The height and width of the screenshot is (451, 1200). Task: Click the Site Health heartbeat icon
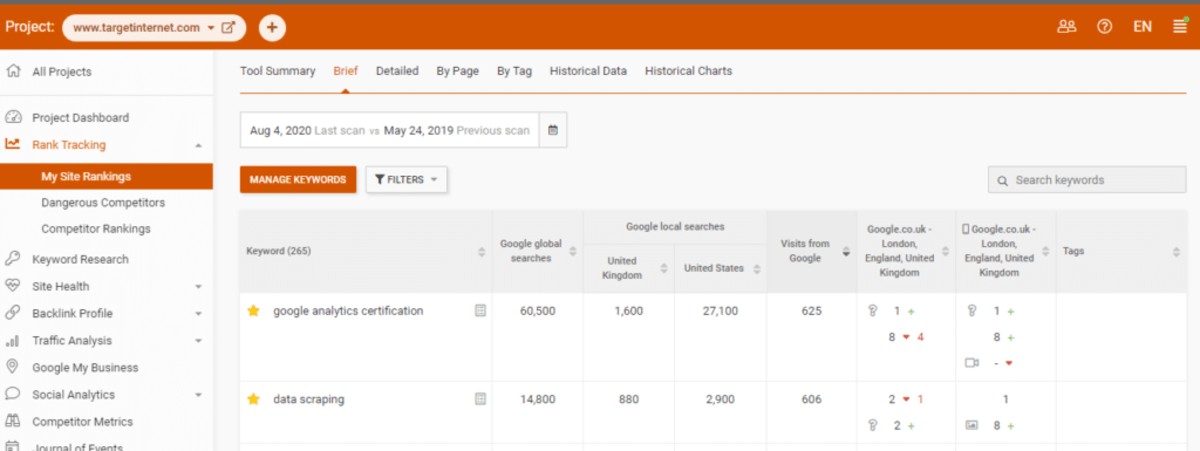[12, 286]
